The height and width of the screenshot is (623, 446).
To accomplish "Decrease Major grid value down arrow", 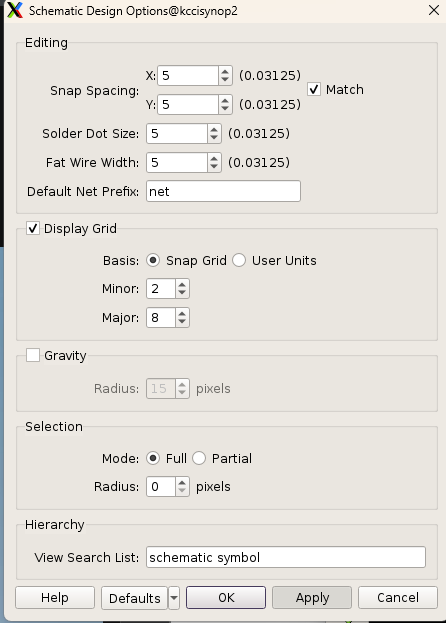I will pos(182,322).
